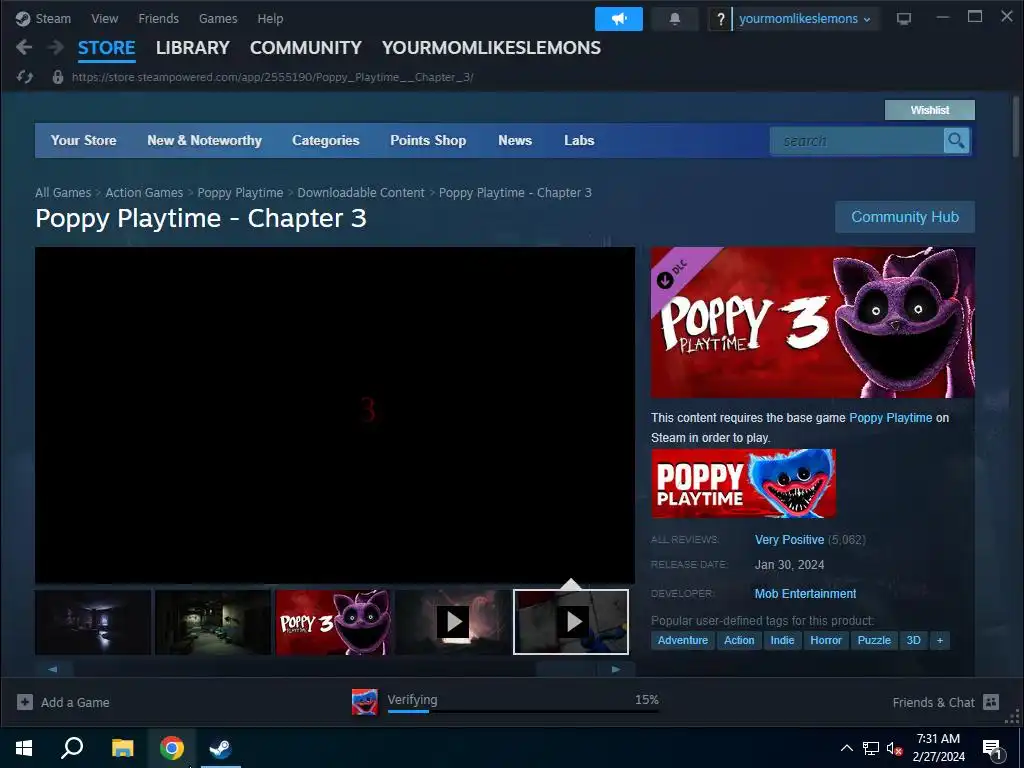Open the YOURMOMLIKESLEMONS profile tab
The width and height of the screenshot is (1024, 768).
click(491, 48)
